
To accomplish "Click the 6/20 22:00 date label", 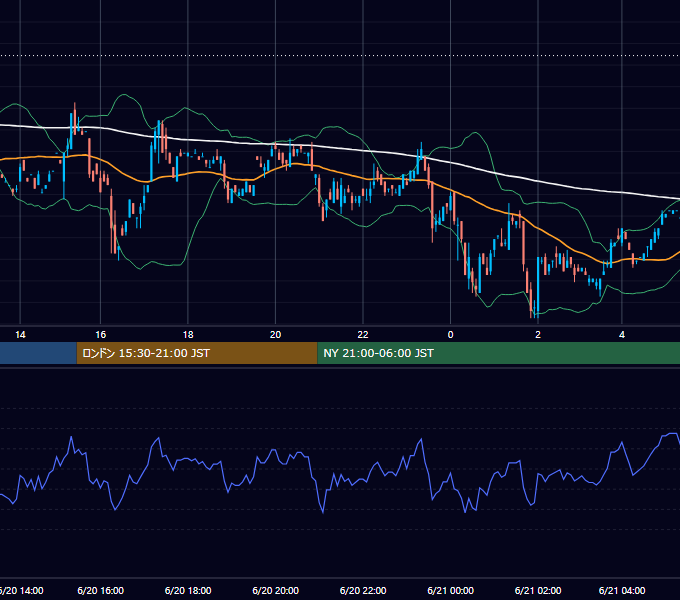I will (363, 590).
